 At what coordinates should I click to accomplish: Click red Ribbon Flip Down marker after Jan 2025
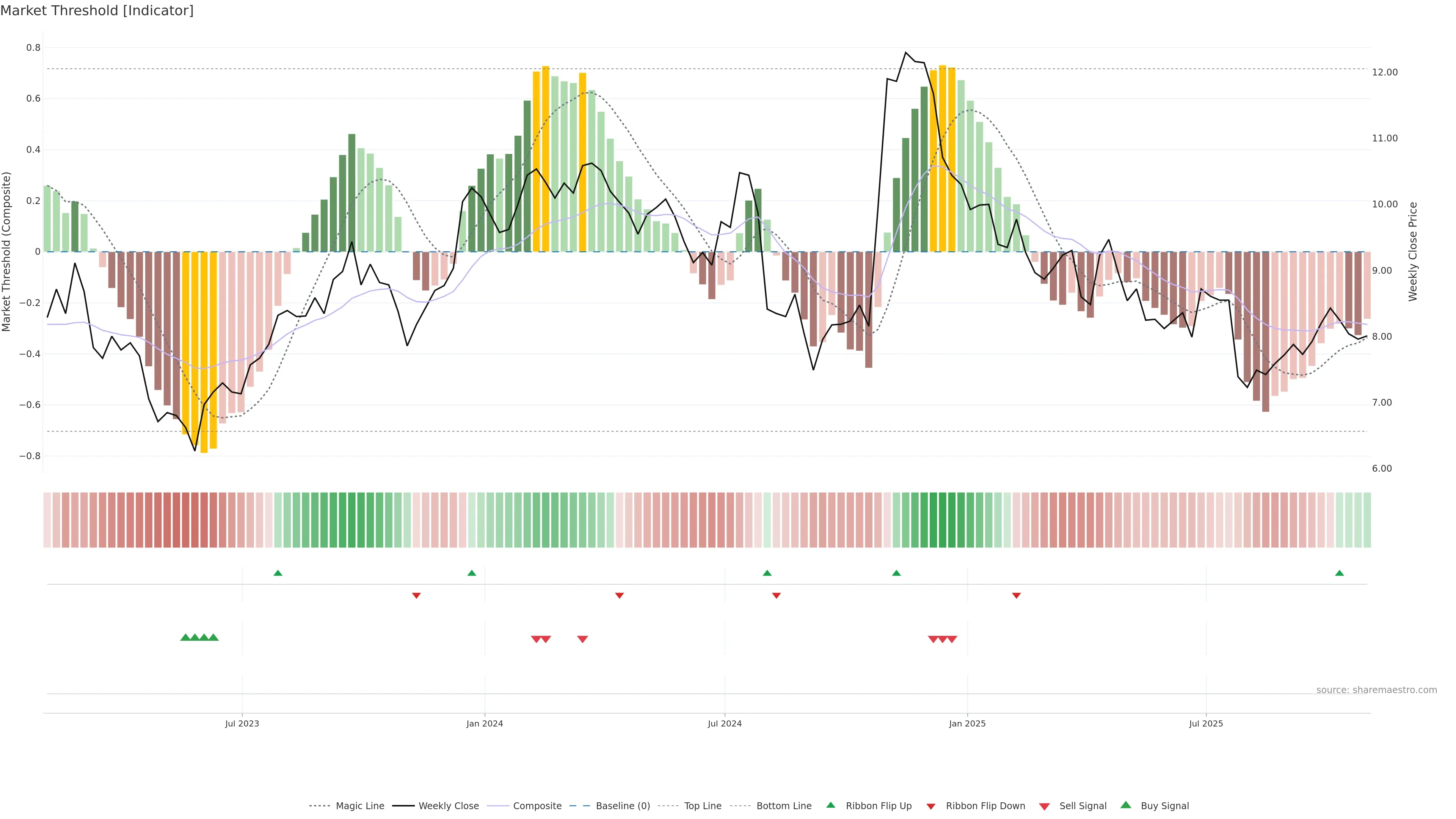tap(1016, 596)
